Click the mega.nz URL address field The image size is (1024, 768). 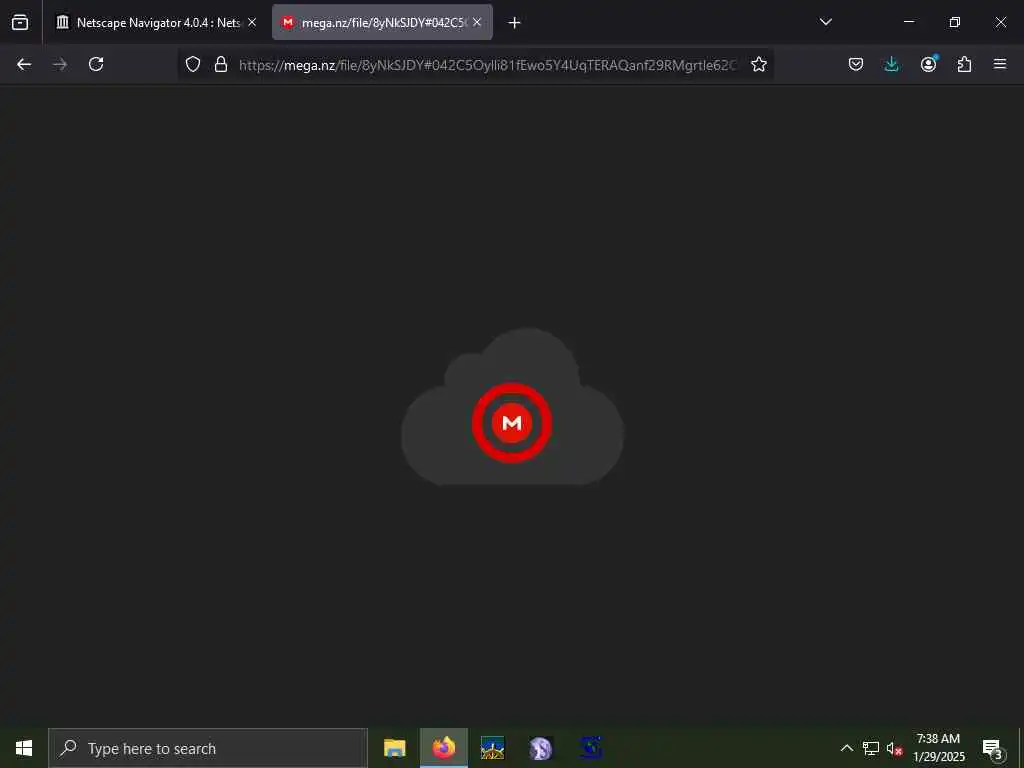click(487, 65)
